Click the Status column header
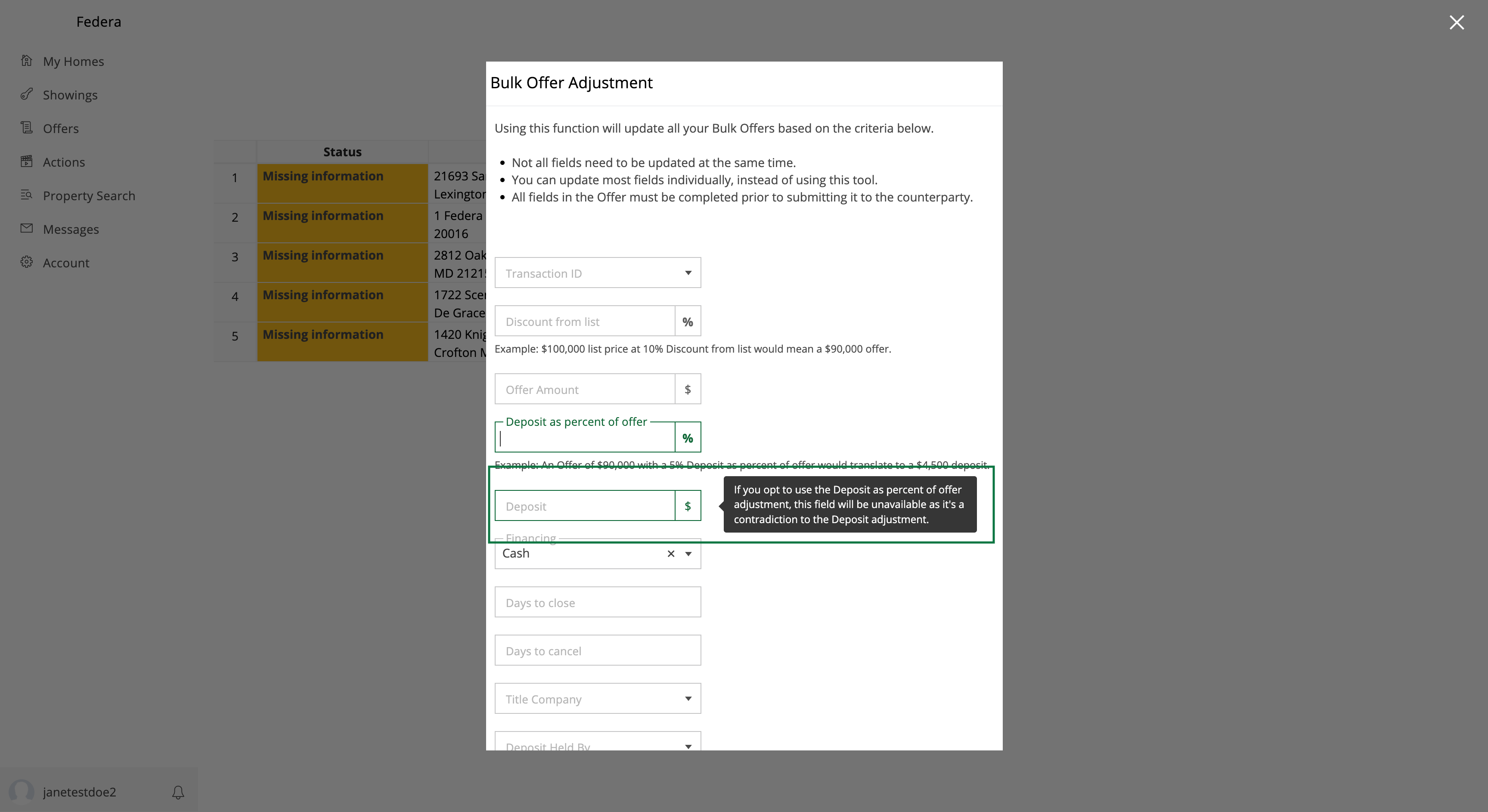The height and width of the screenshot is (812, 1488). (x=343, y=151)
